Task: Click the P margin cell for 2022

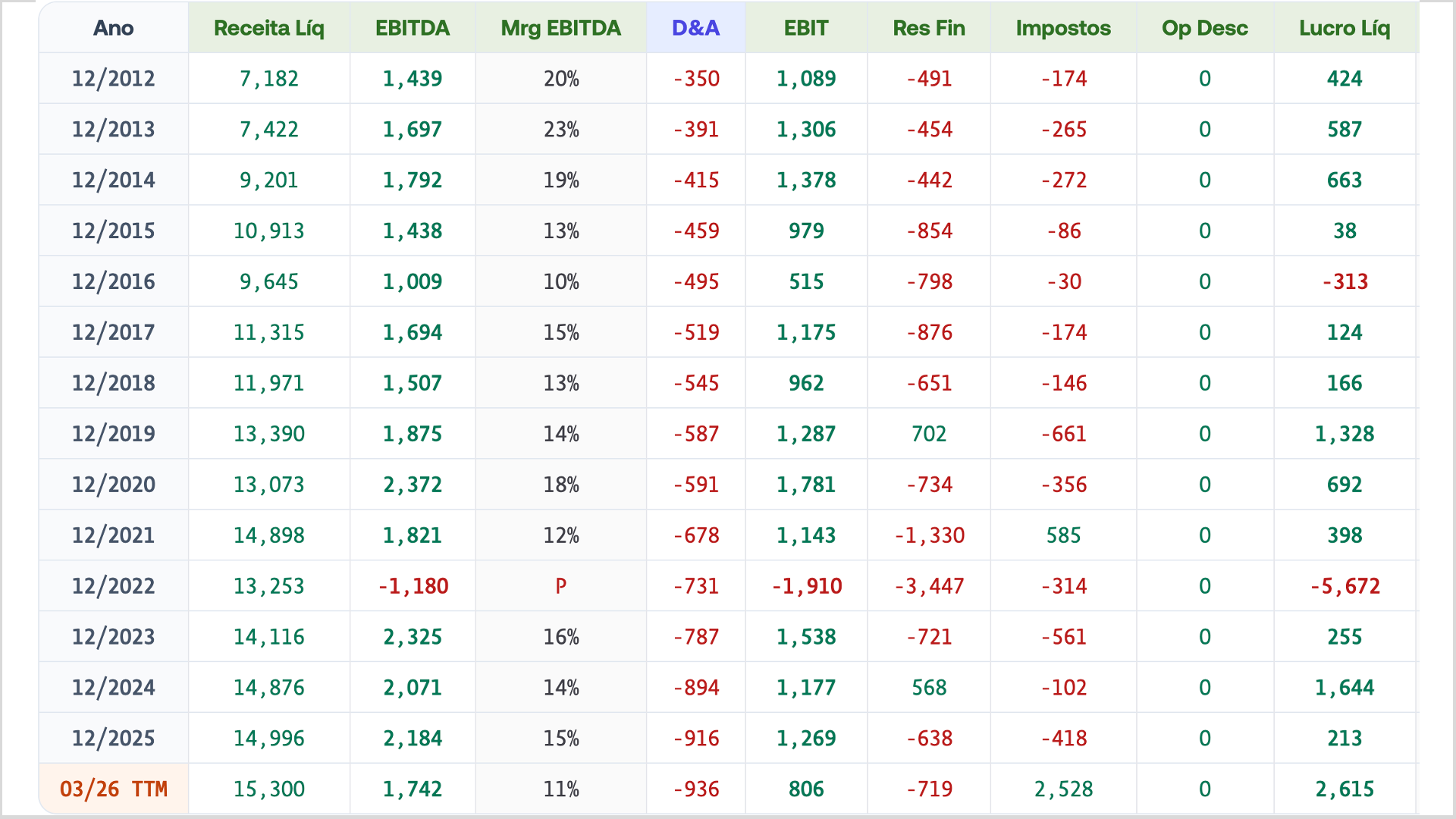Action: 560,585
